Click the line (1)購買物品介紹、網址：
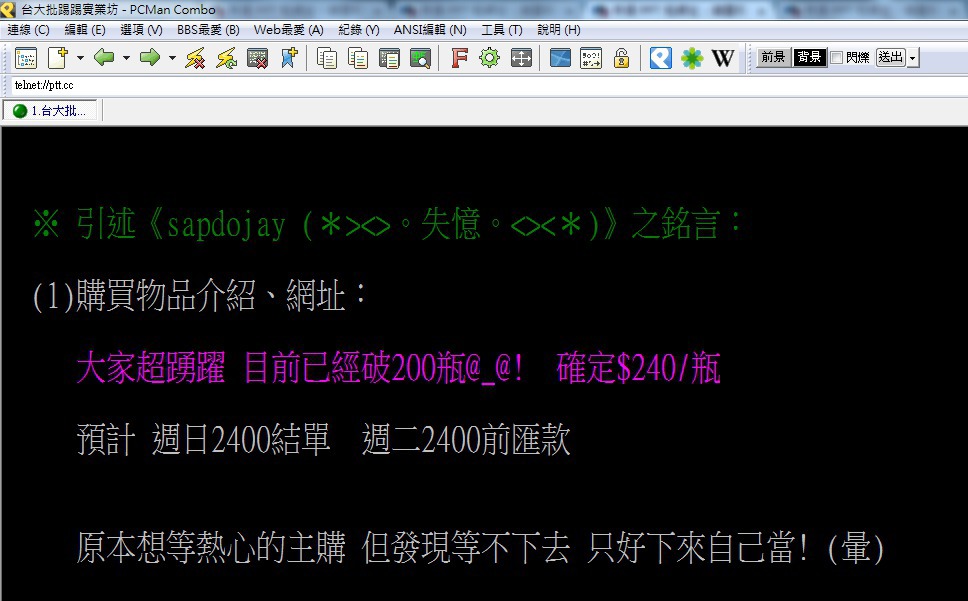 [x=199, y=296]
